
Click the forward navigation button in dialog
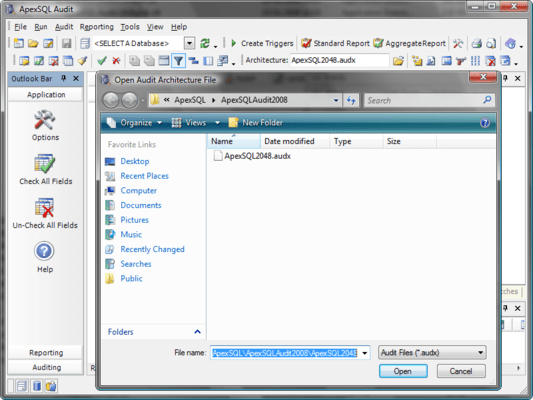[130, 100]
